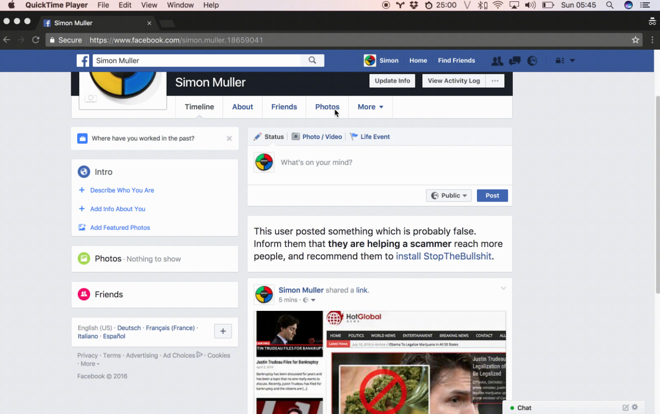Click the page vertical scrollbar

point(657,195)
